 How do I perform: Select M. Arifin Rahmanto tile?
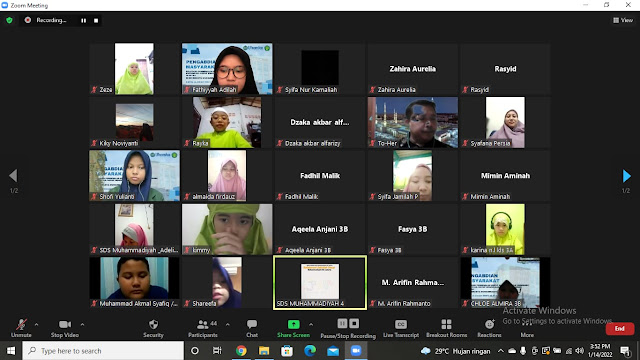click(x=412, y=282)
